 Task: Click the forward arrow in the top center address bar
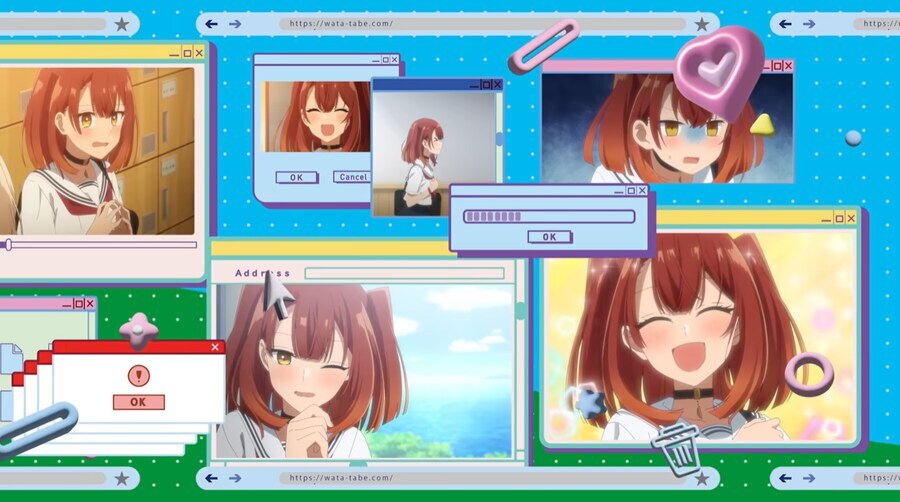click(235, 24)
